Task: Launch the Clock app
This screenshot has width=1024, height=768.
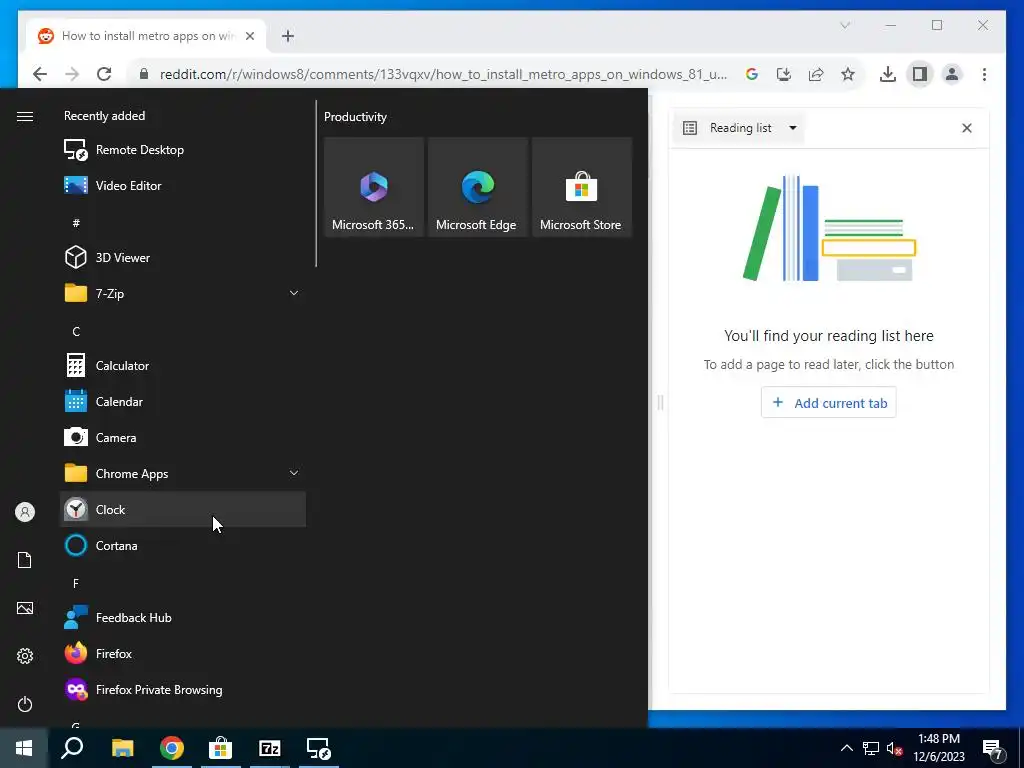Action: point(183,509)
